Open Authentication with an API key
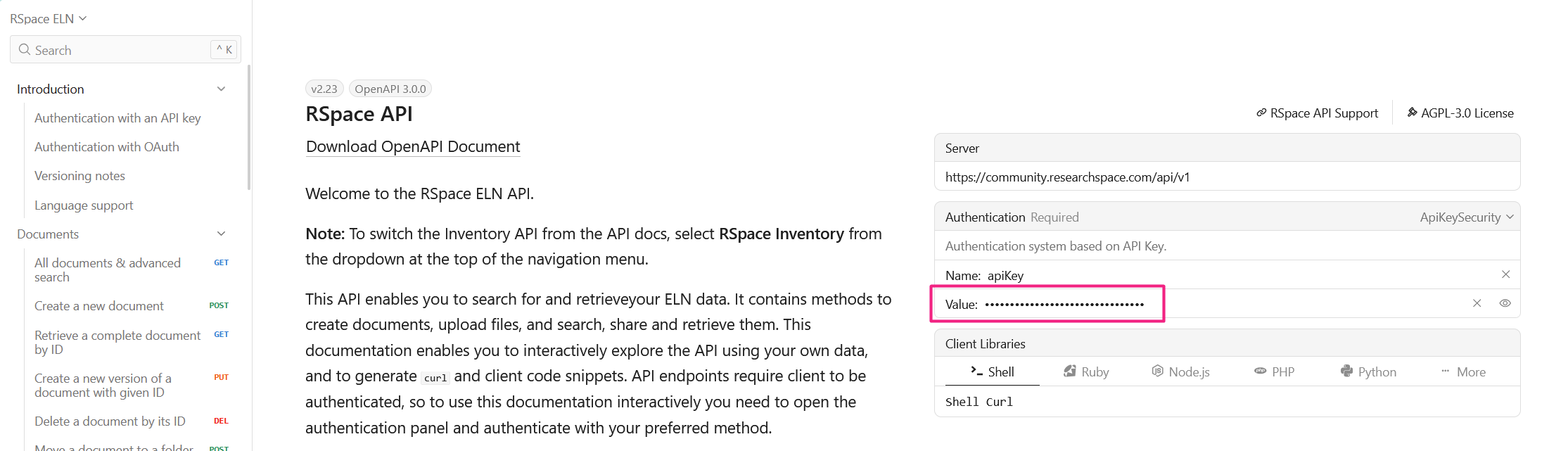The width and height of the screenshot is (1568, 451). tap(117, 118)
